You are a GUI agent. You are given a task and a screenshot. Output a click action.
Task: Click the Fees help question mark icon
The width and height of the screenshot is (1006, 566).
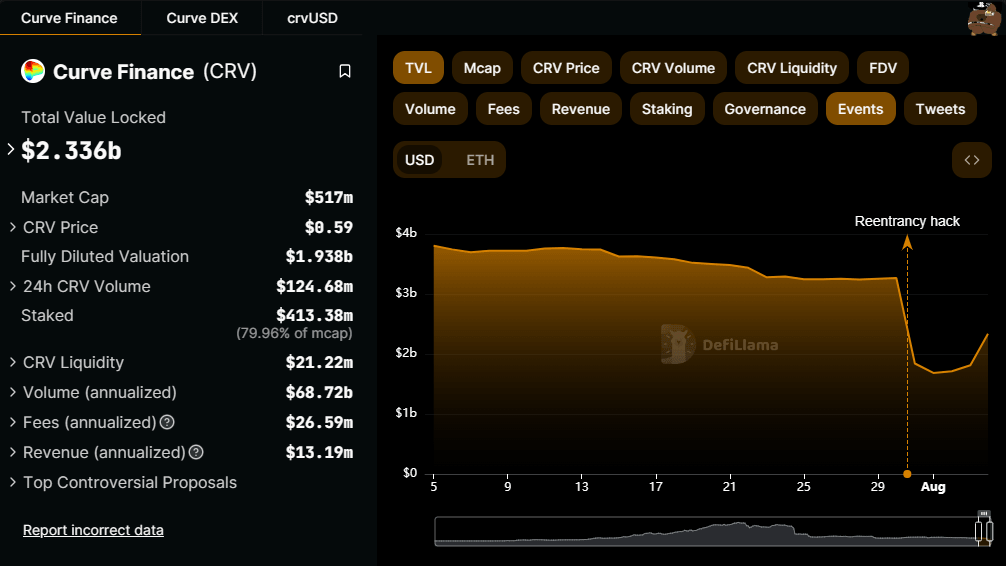167,423
